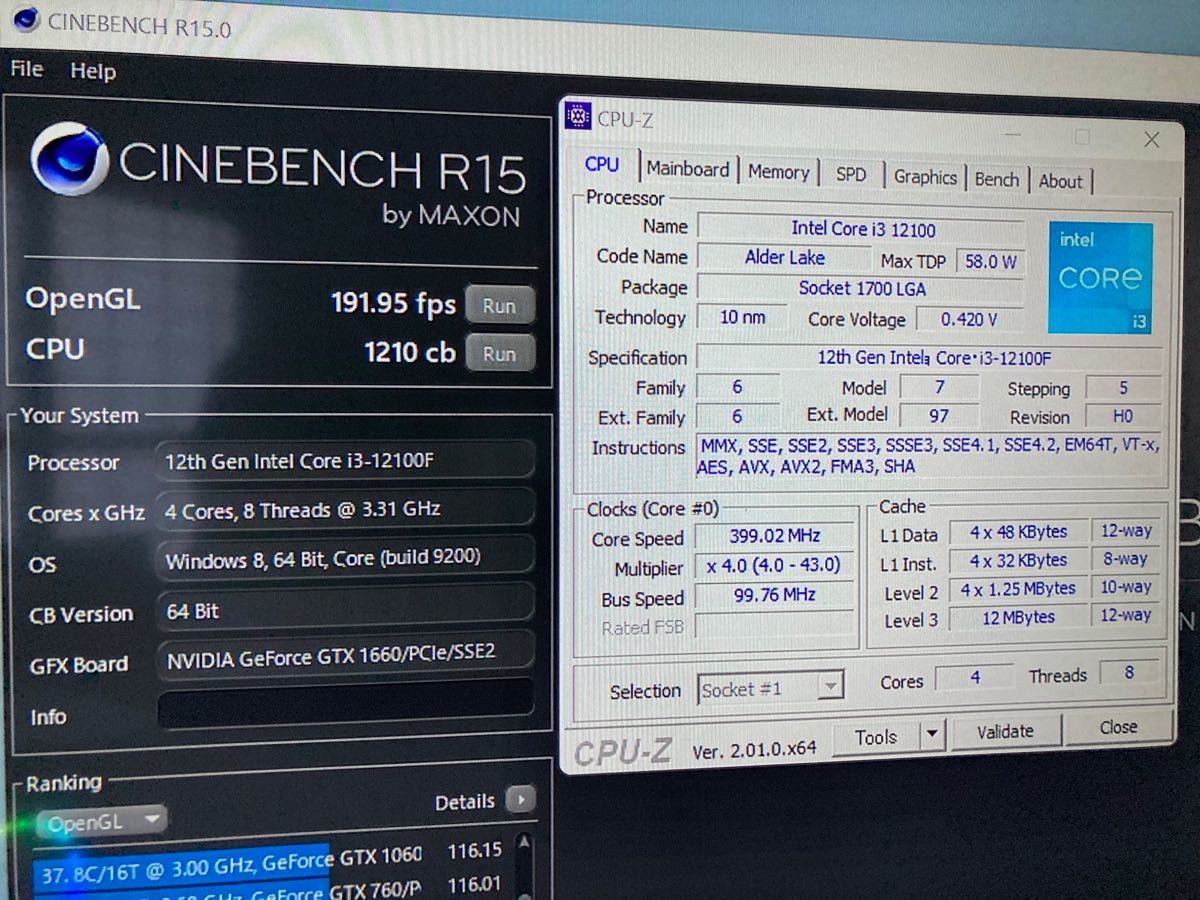Click the Bus Speed value 99.76 MHz

775,595
